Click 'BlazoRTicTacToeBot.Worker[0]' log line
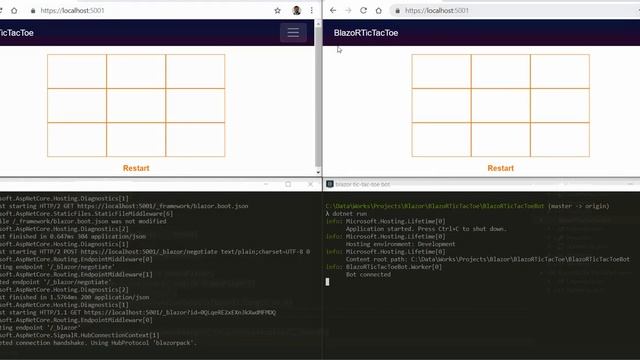Image resolution: width=640 pixels, height=360 pixels. point(393,267)
